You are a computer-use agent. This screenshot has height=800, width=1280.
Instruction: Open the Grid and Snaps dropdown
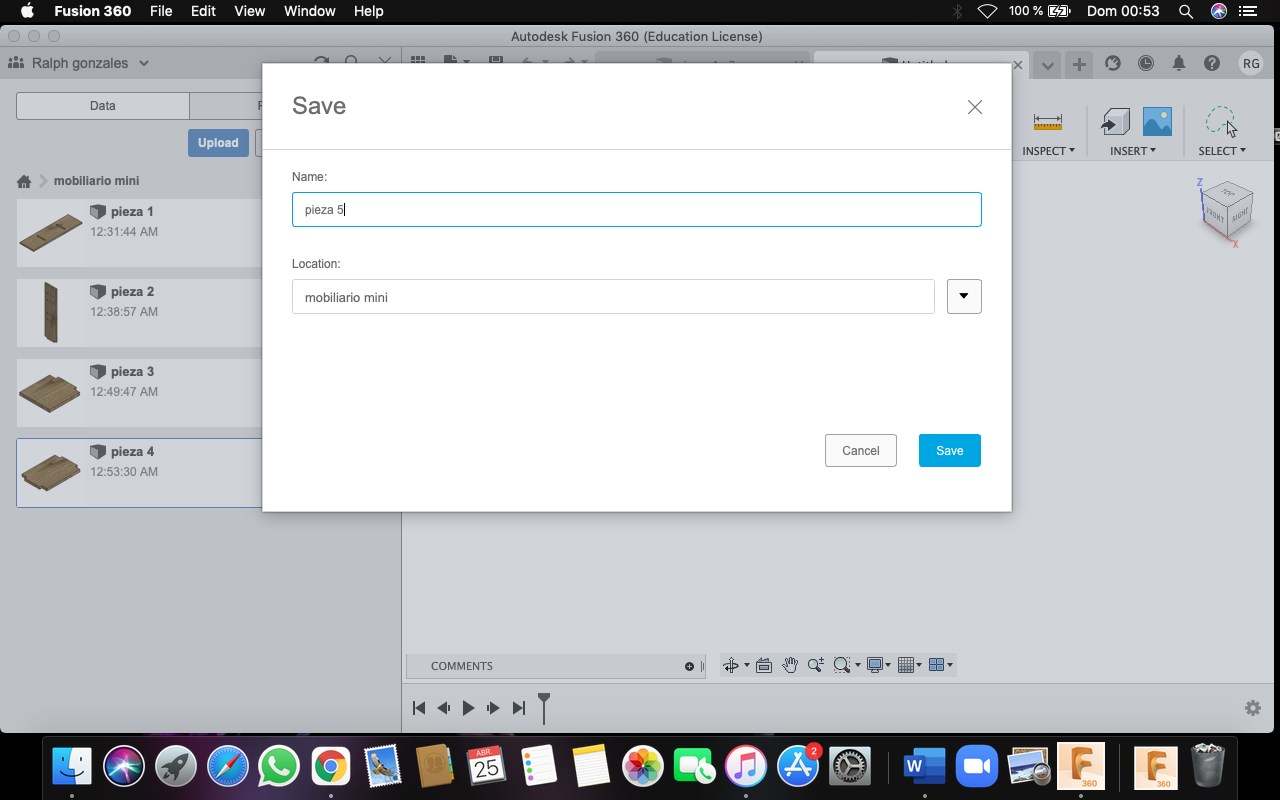909,665
